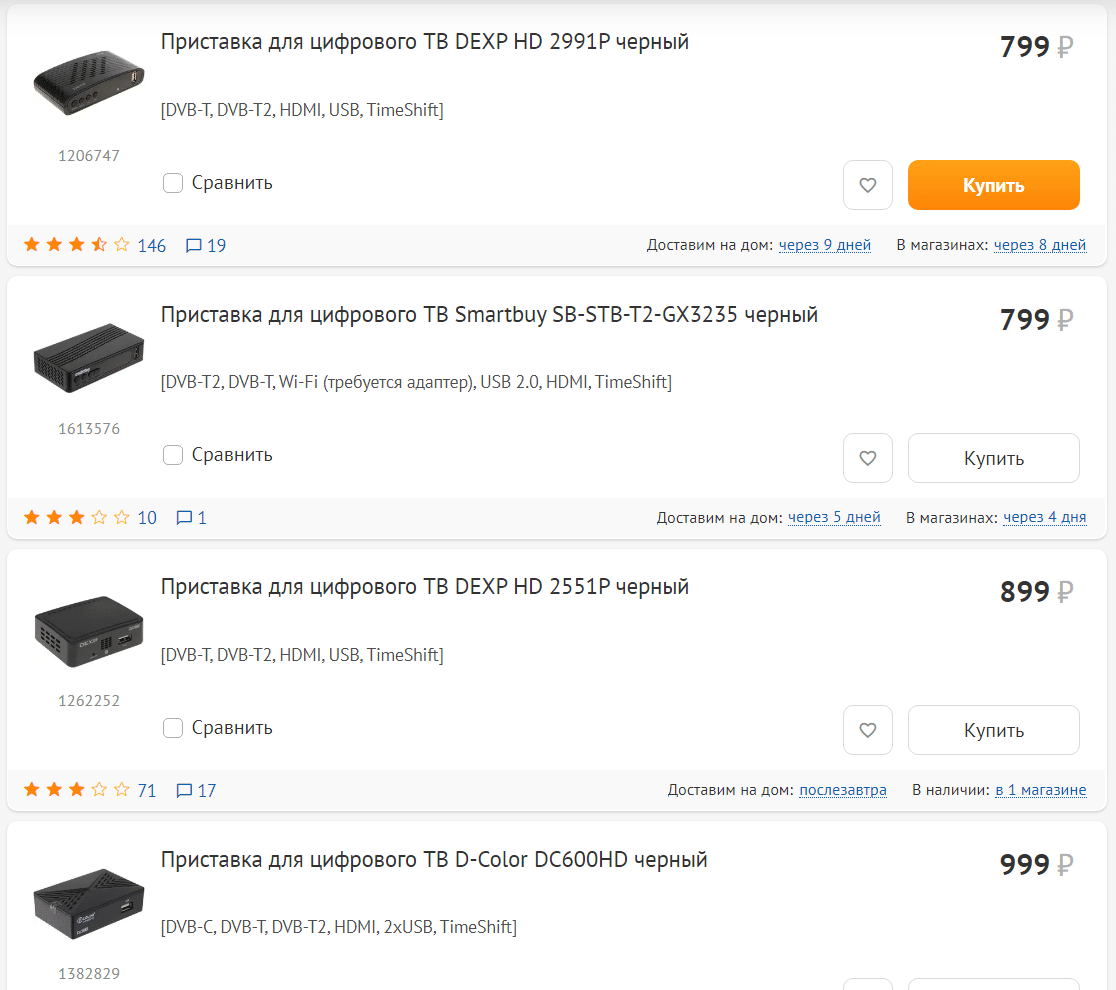The height and width of the screenshot is (990, 1116).
Task: Open comments icon for DEXP HD 2991P
Action: (195, 245)
